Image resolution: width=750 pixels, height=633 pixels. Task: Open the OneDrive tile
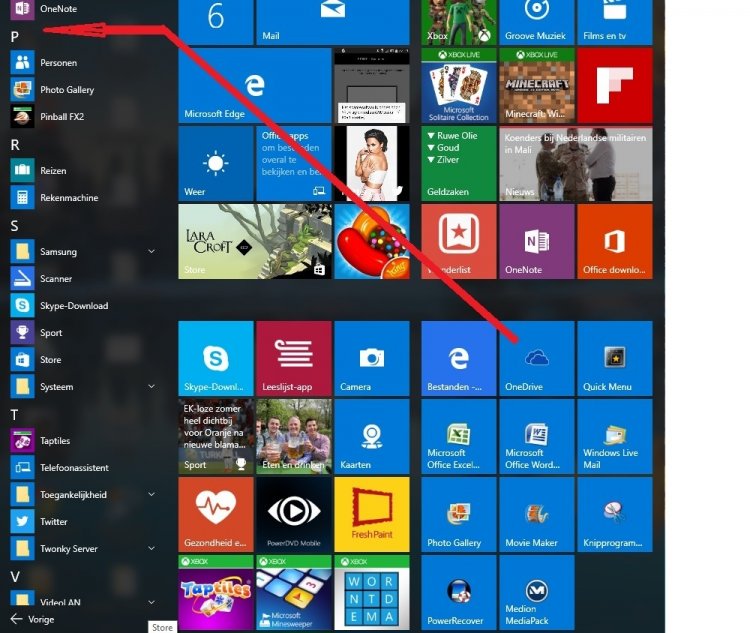coord(537,358)
